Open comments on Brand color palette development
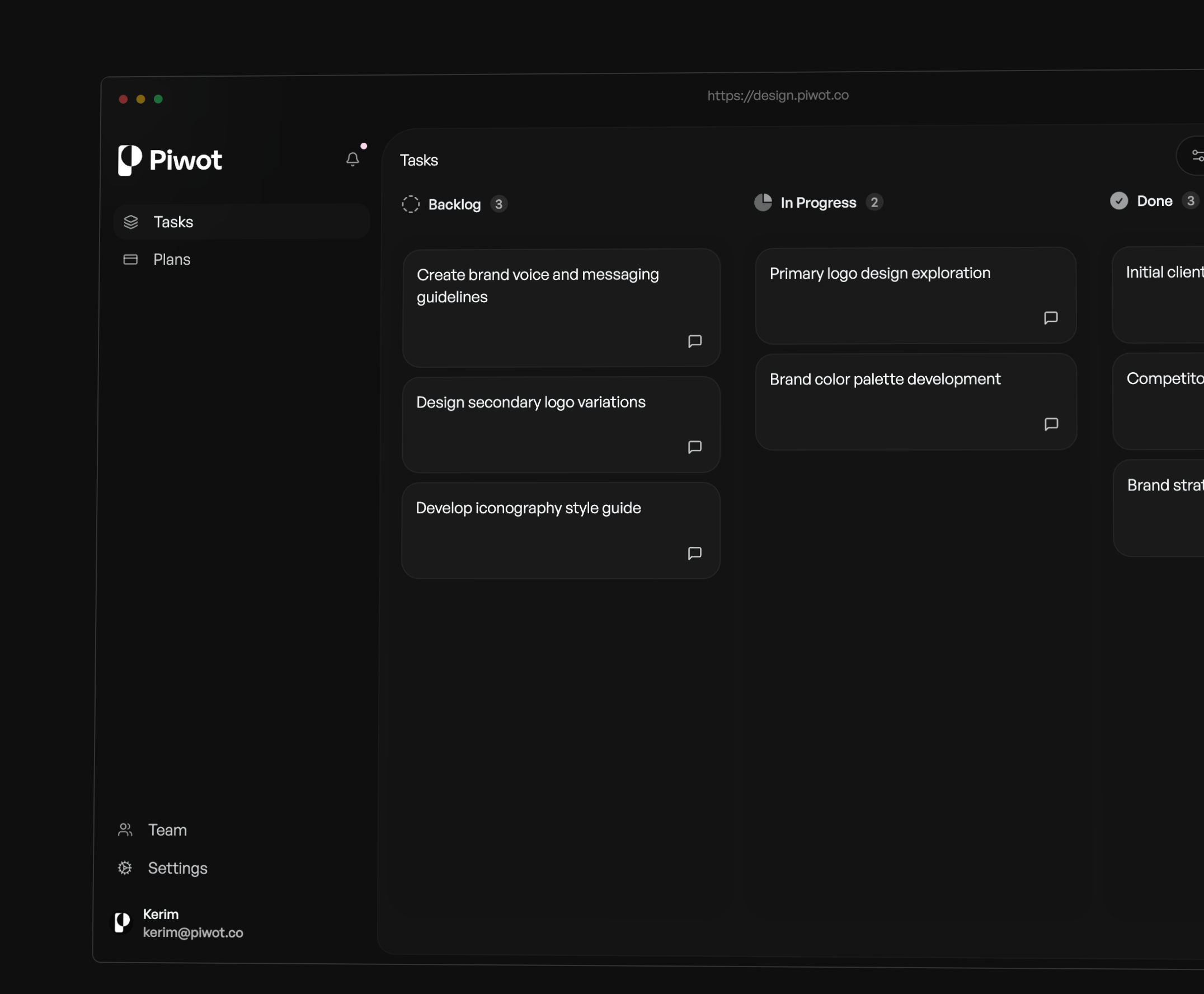The height and width of the screenshot is (994, 1204). [1051, 424]
